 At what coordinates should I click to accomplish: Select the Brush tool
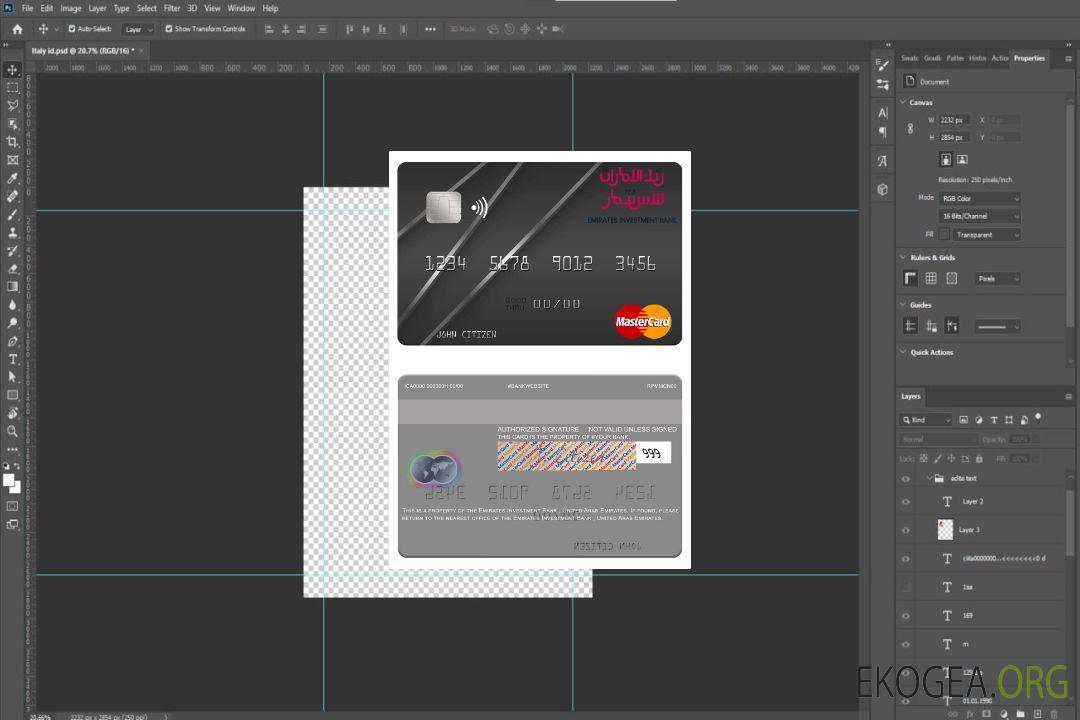point(12,214)
